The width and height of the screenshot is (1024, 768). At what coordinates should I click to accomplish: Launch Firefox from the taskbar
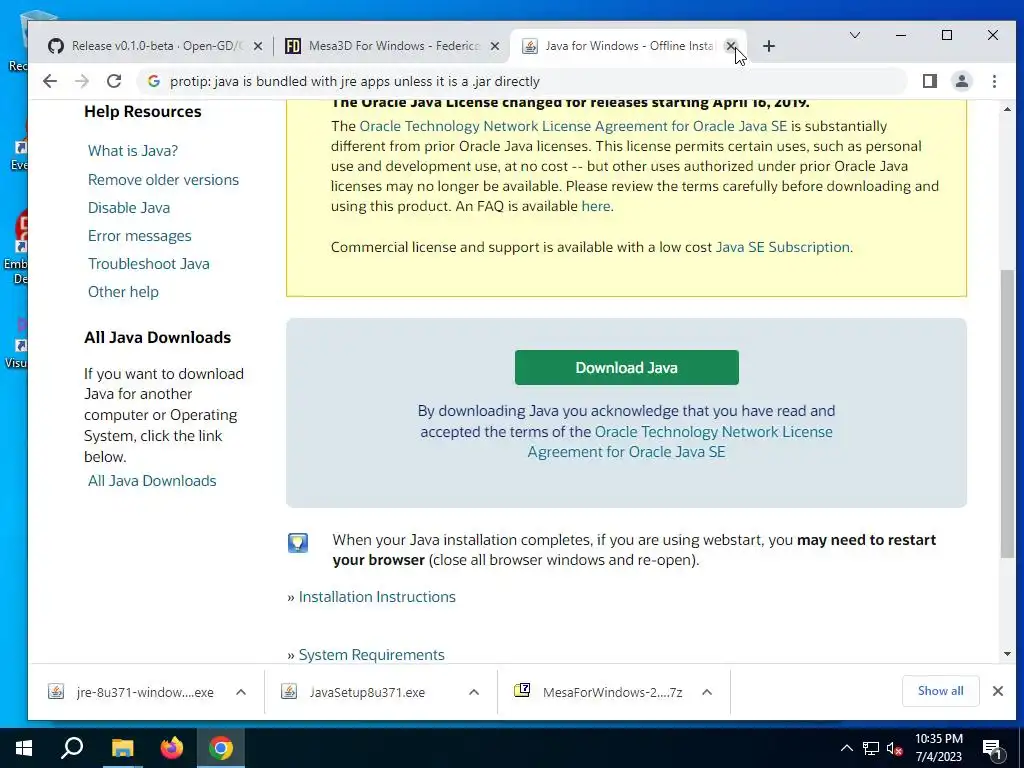[x=172, y=748]
